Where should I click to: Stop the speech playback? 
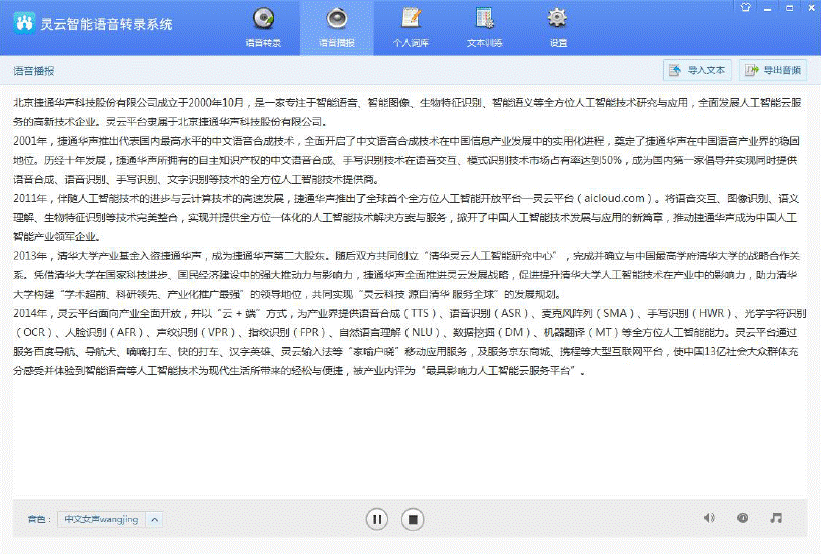point(412,519)
